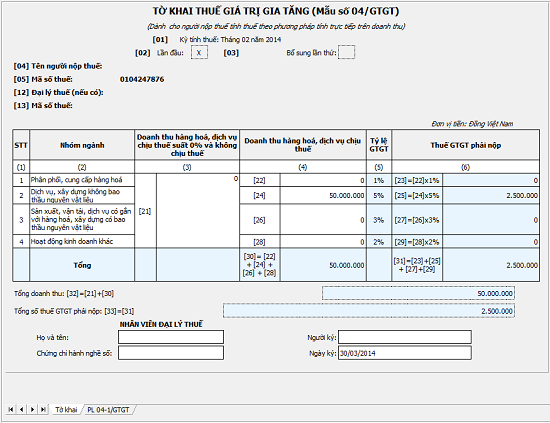Select the Ngày ký date field
550x423 pixels.
click(405, 353)
